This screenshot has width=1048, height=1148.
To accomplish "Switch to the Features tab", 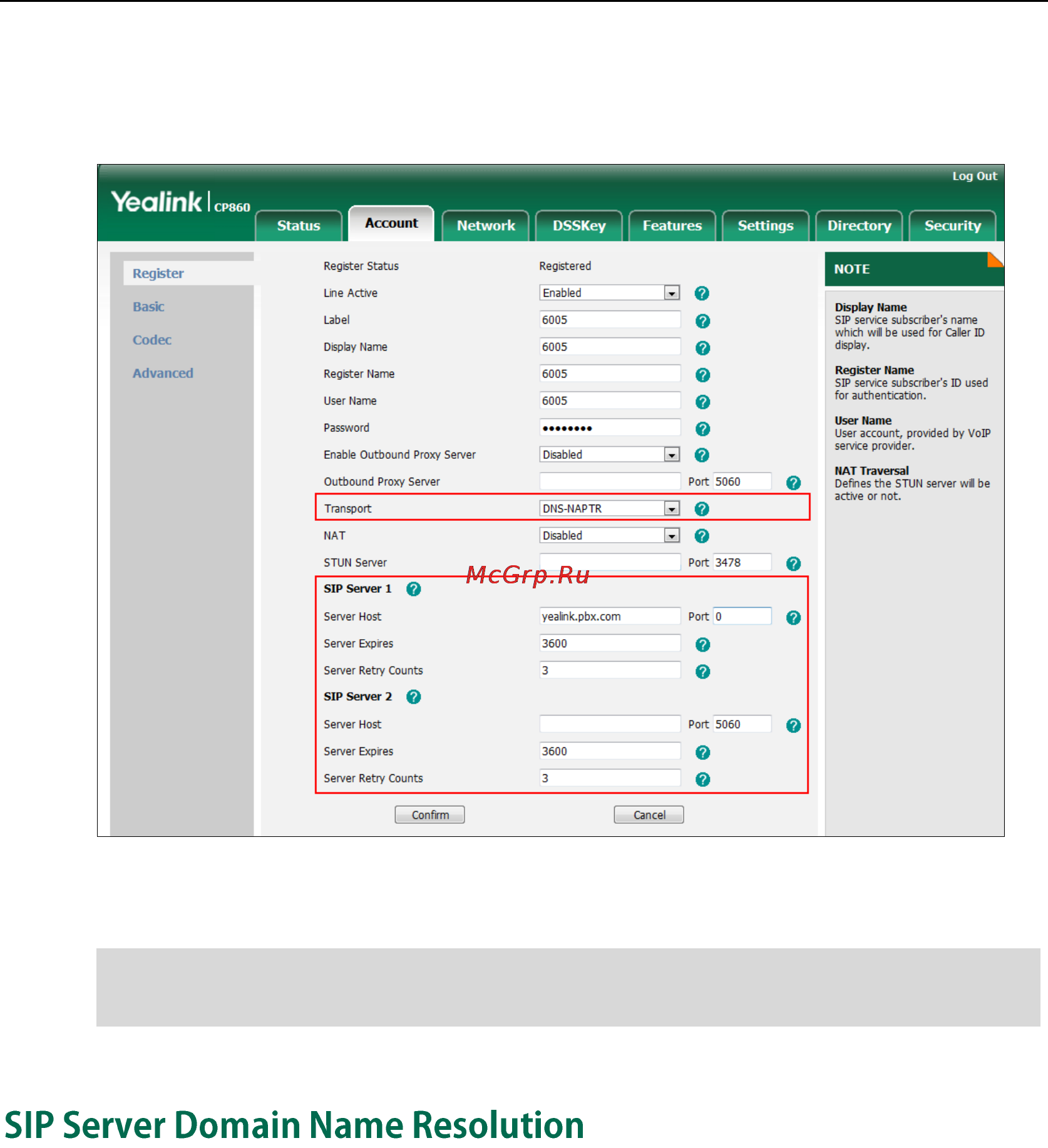I will (672, 225).
